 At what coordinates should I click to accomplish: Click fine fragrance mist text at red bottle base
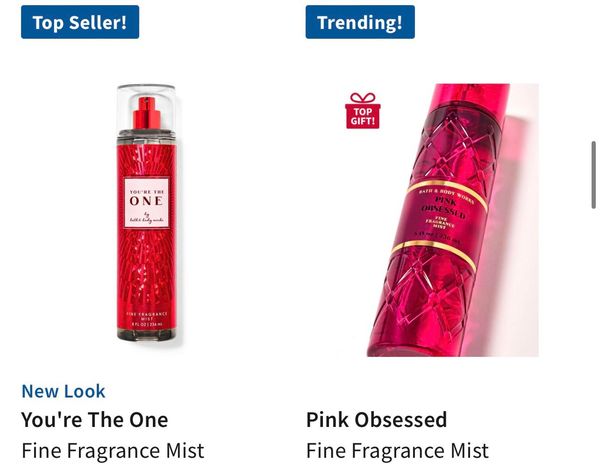coord(147,319)
